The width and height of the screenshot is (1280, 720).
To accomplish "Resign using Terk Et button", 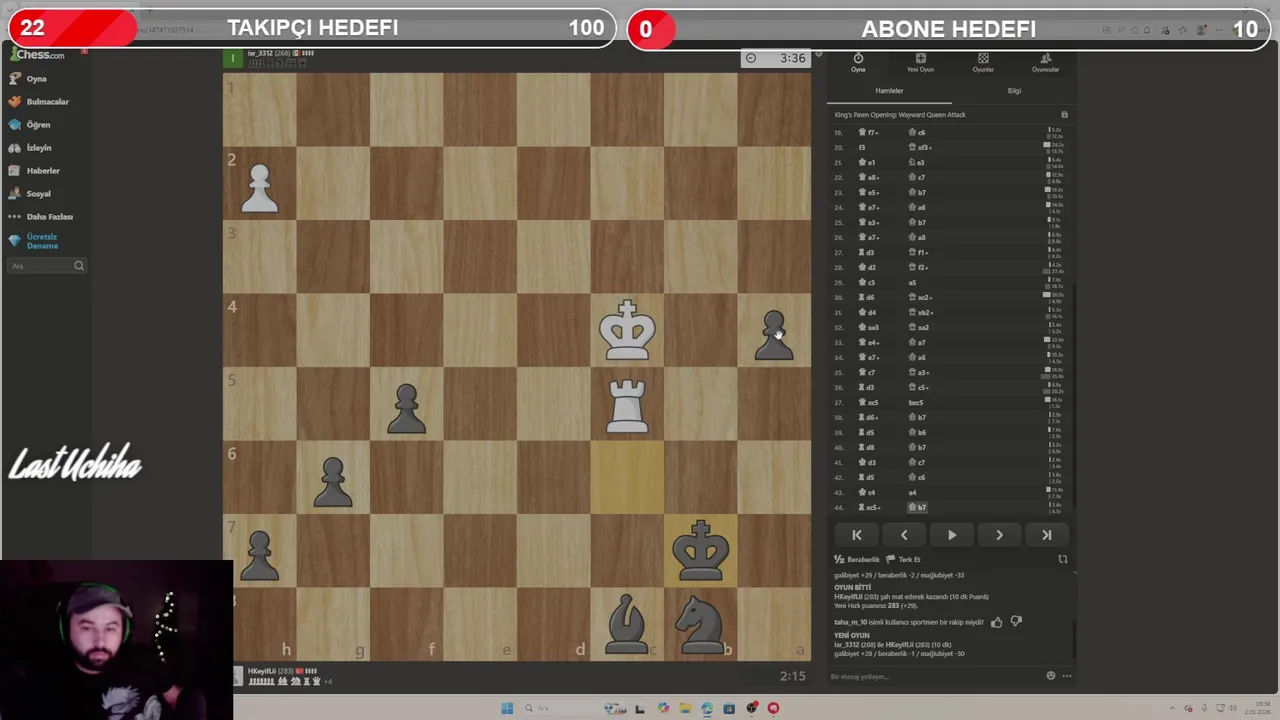I will [x=905, y=560].
